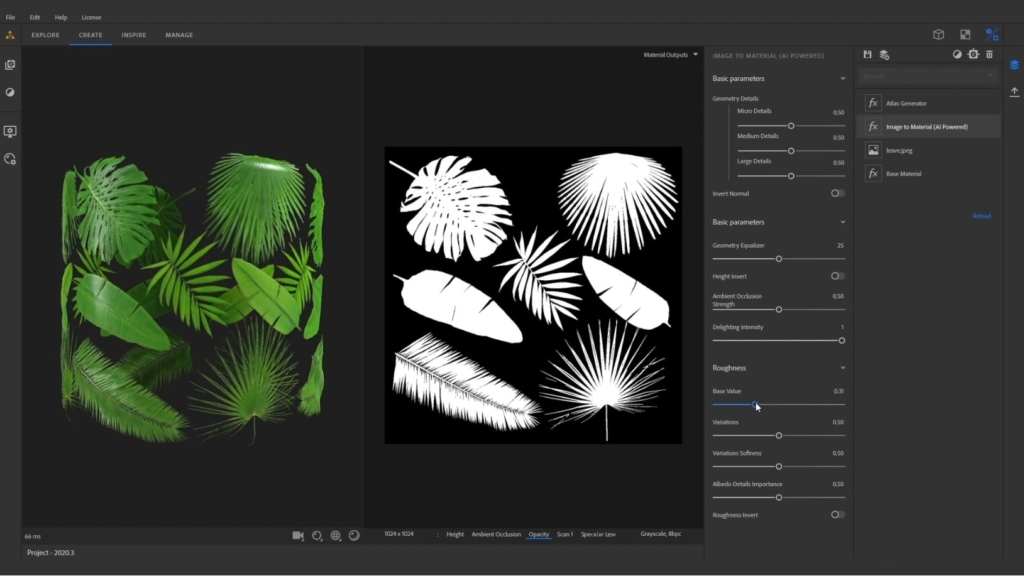
Task: Click the save icon above the layer stack
Action: pos(867,54)
